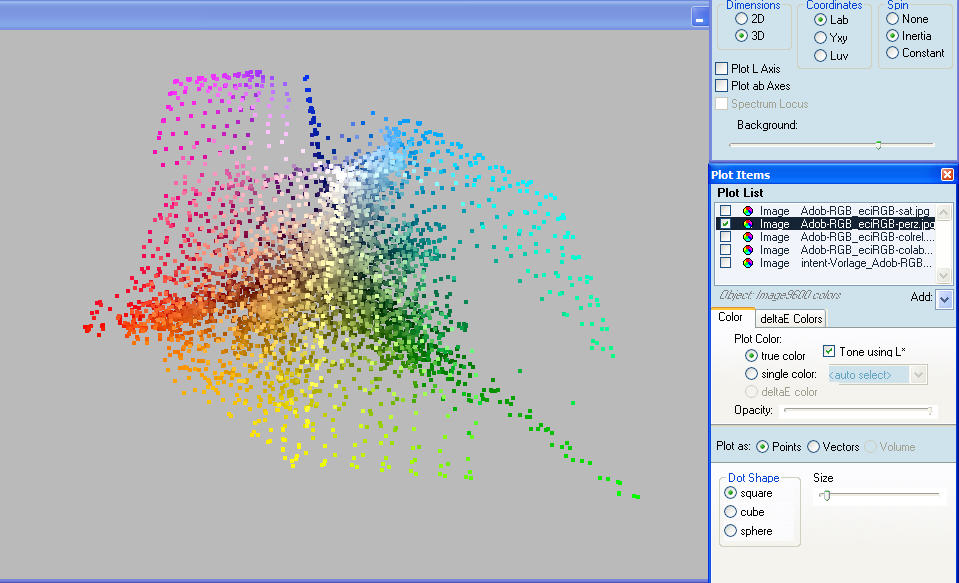Image resolution: width=959 pixels, height=583 pixels.
Task: Switch to the deltaE Colors tab
Action: 789,318
